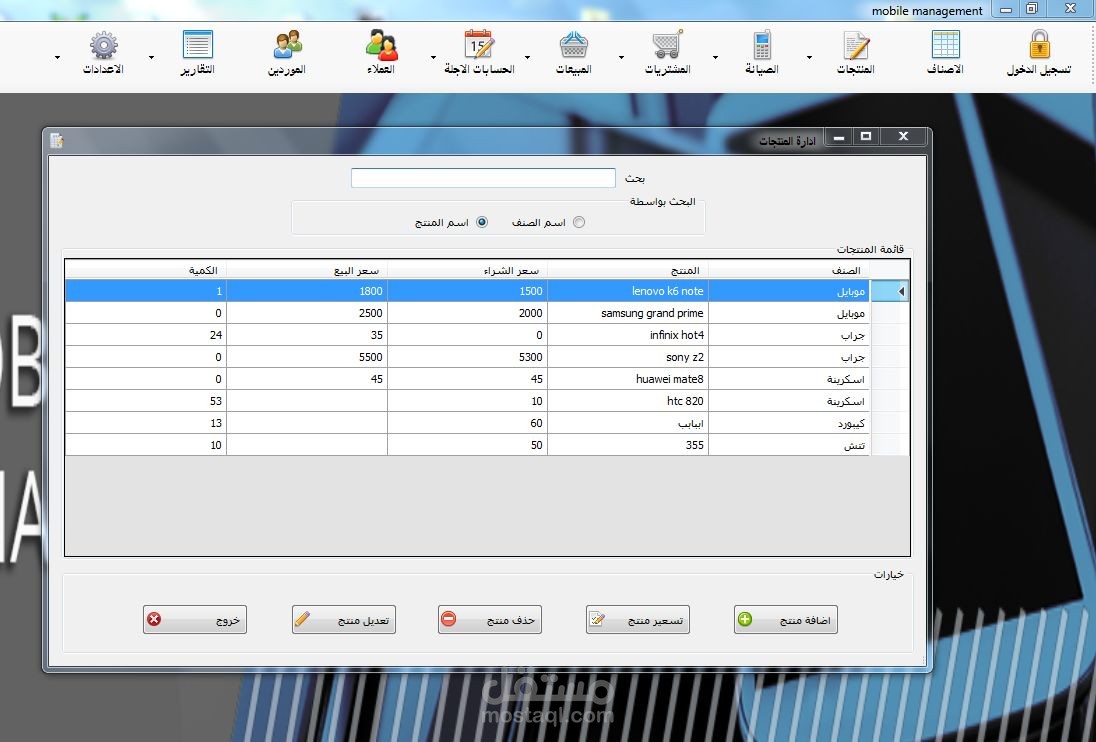
Task: Close the ادارة المنتجات dialog window
Action: tap(903, 137)
